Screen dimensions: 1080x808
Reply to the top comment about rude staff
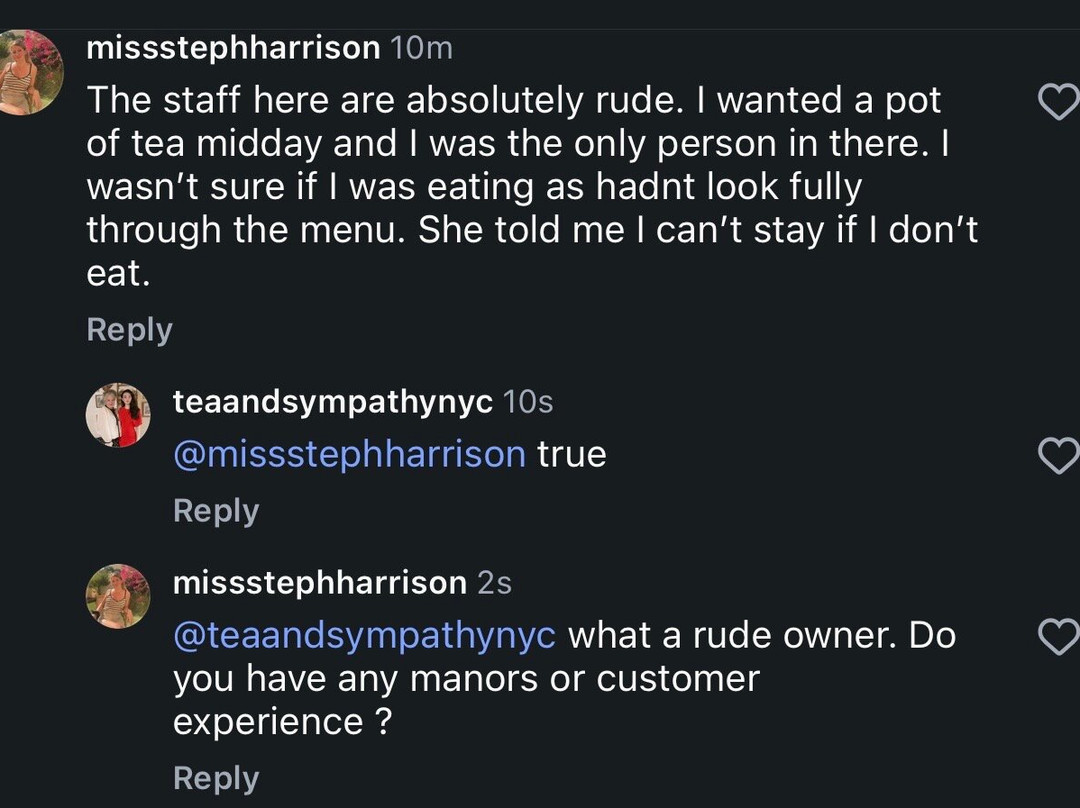tap(129, 330)
